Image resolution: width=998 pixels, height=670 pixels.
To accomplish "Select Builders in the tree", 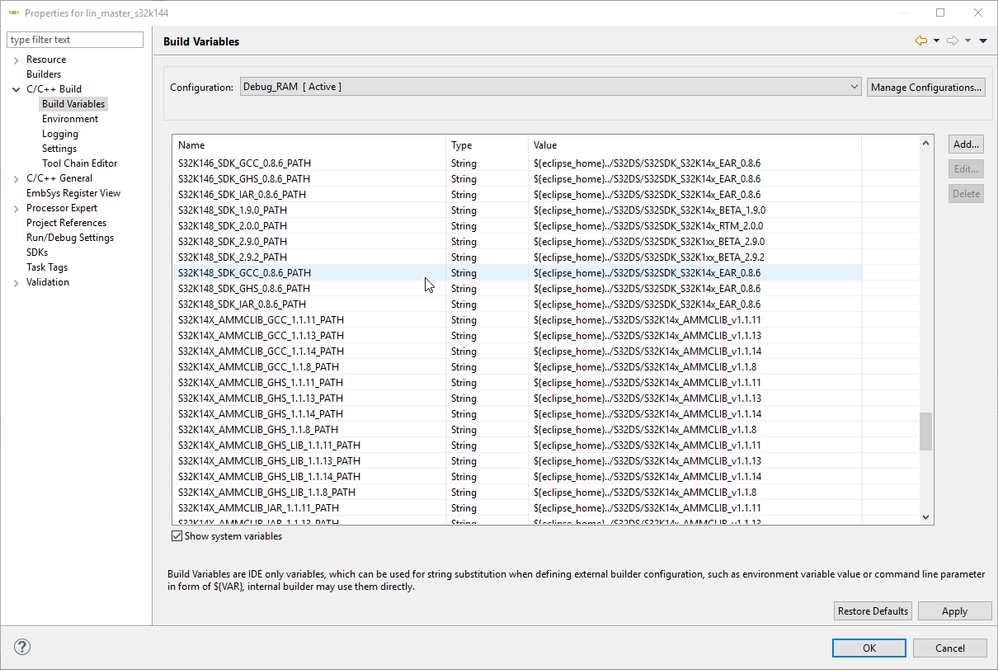I will (x=43, y=74).
